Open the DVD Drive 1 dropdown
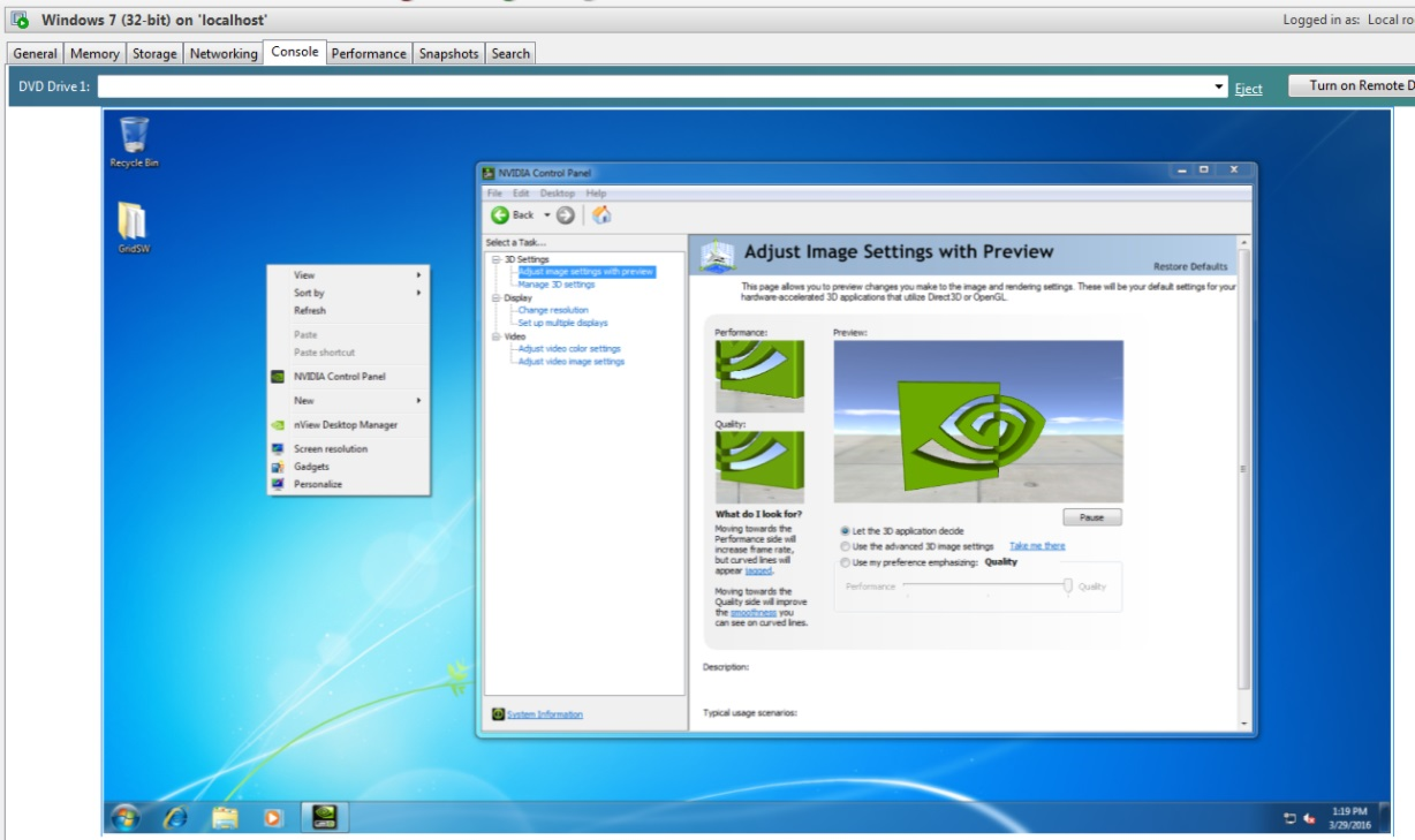The image size is (1415, 840). click(x=1218, y=86)
